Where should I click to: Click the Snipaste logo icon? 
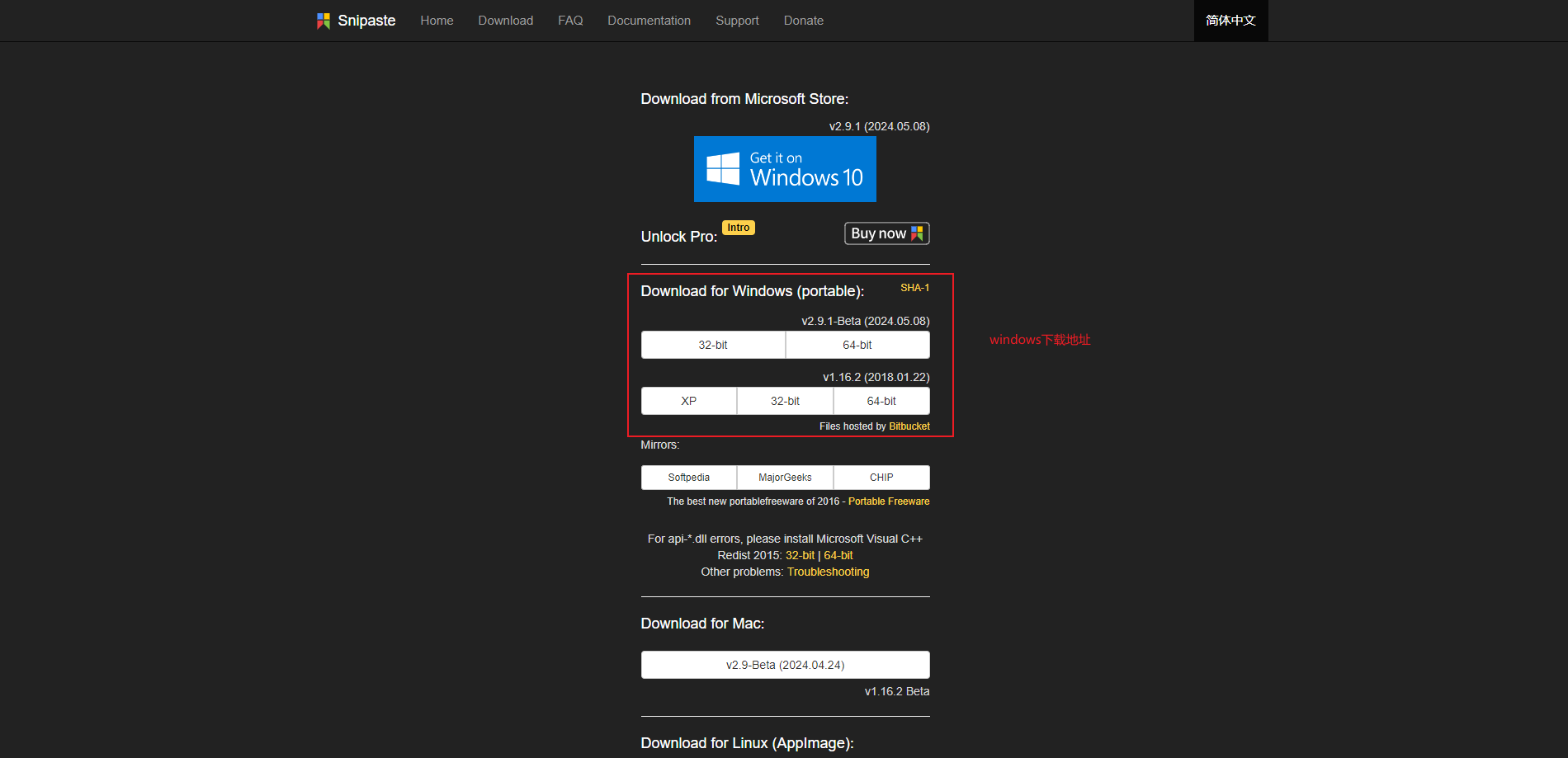click(x=324, y=21)
